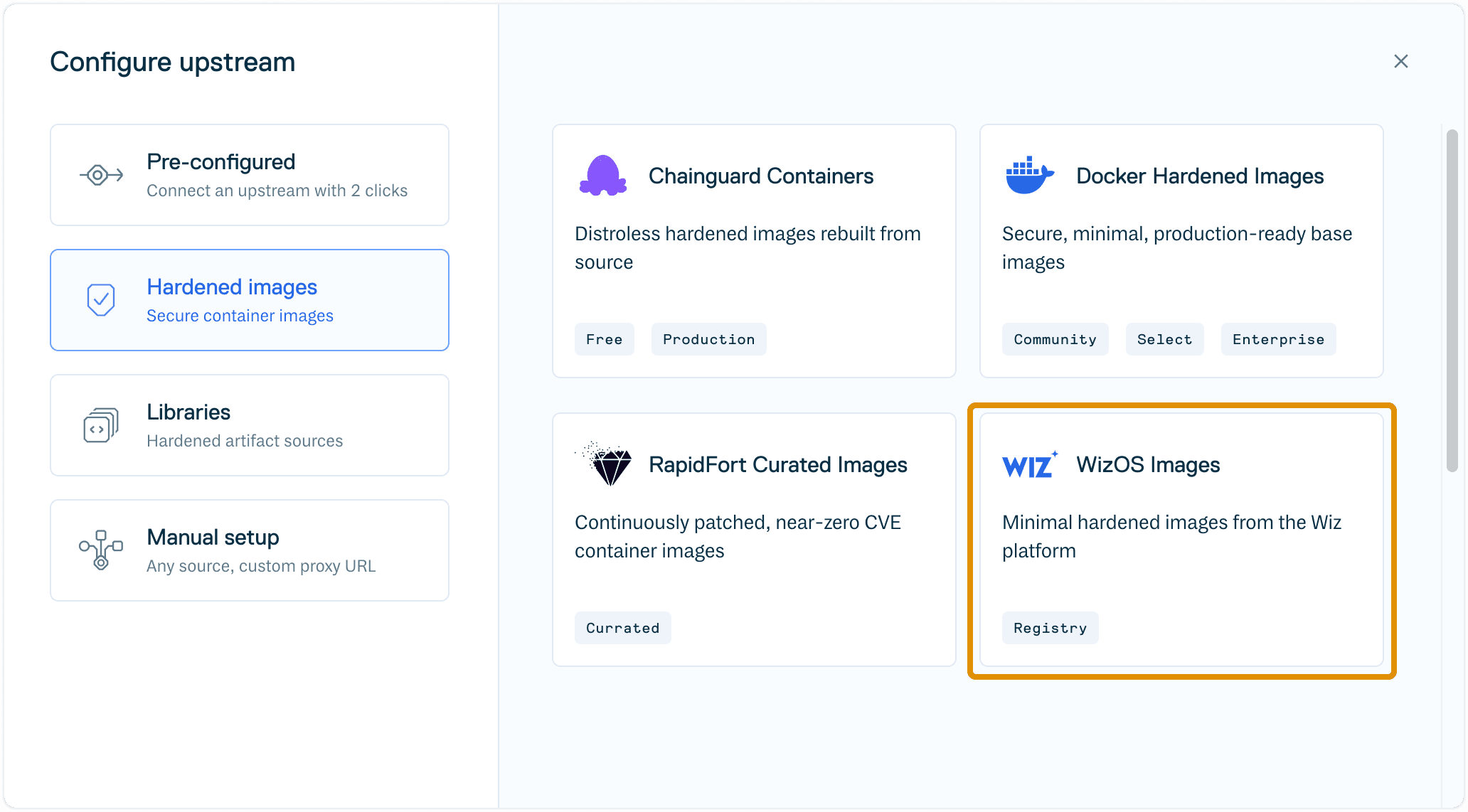Choose the Chainguard Containers card title
The image size is (1468, 812).
click(761, 176)
